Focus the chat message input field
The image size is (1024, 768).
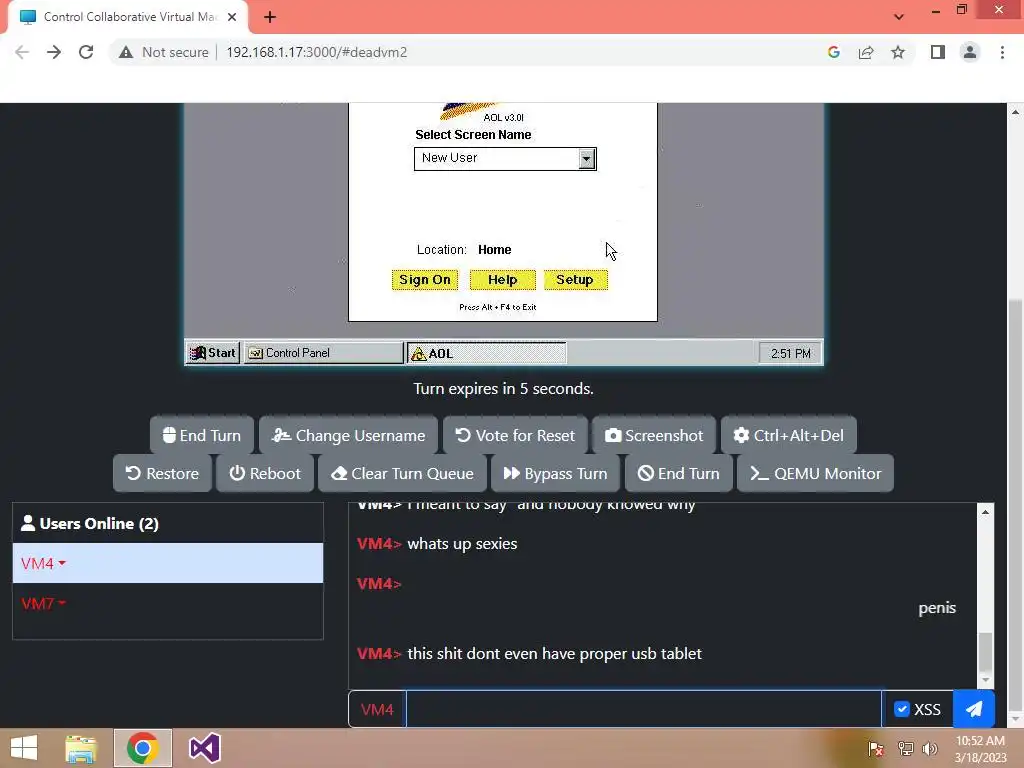(x=643, y=709)
